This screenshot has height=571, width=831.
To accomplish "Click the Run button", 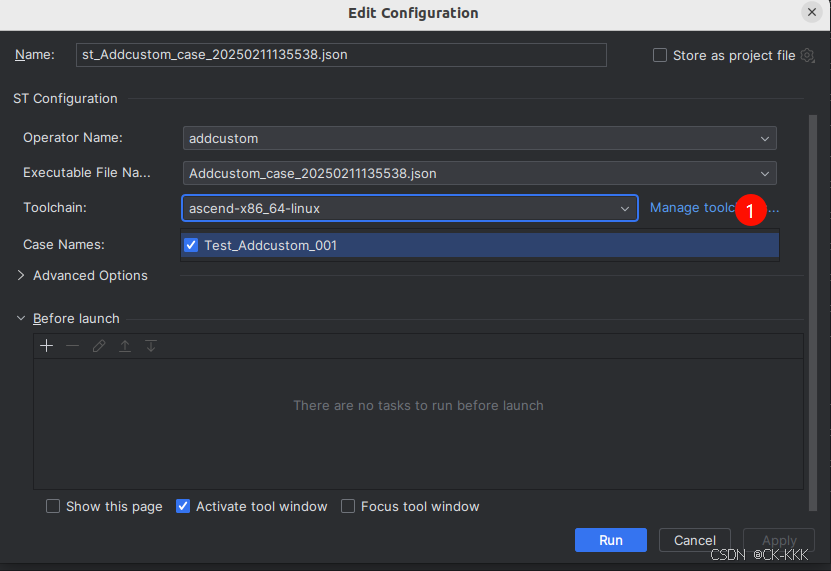I will tap(610, 540).
